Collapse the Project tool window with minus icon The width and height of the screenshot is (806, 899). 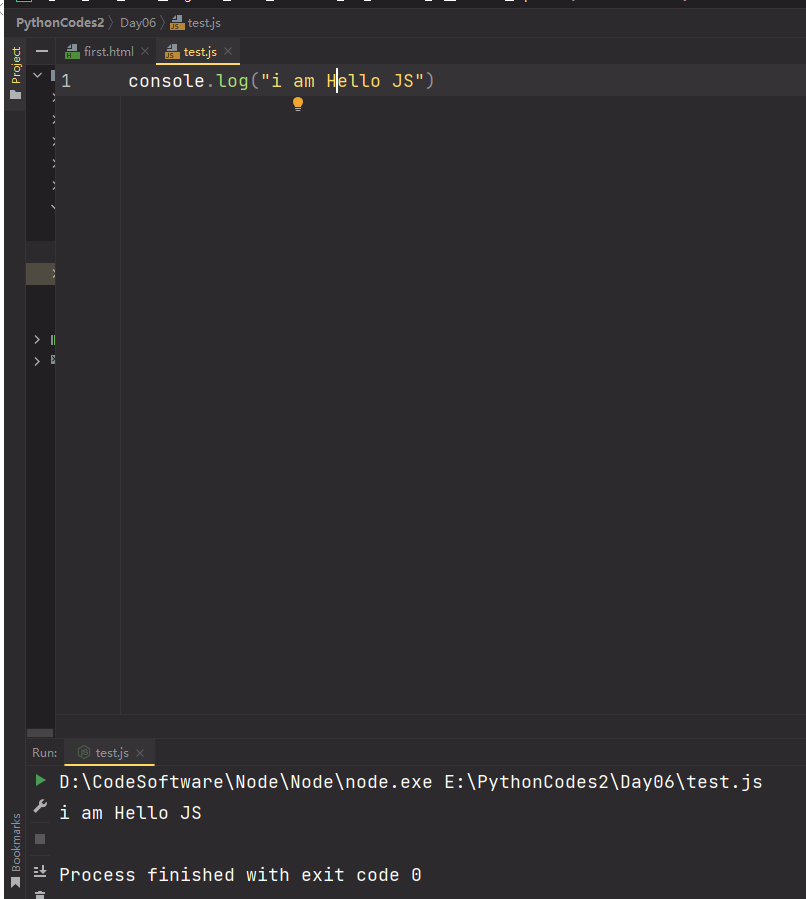[41, 50]
